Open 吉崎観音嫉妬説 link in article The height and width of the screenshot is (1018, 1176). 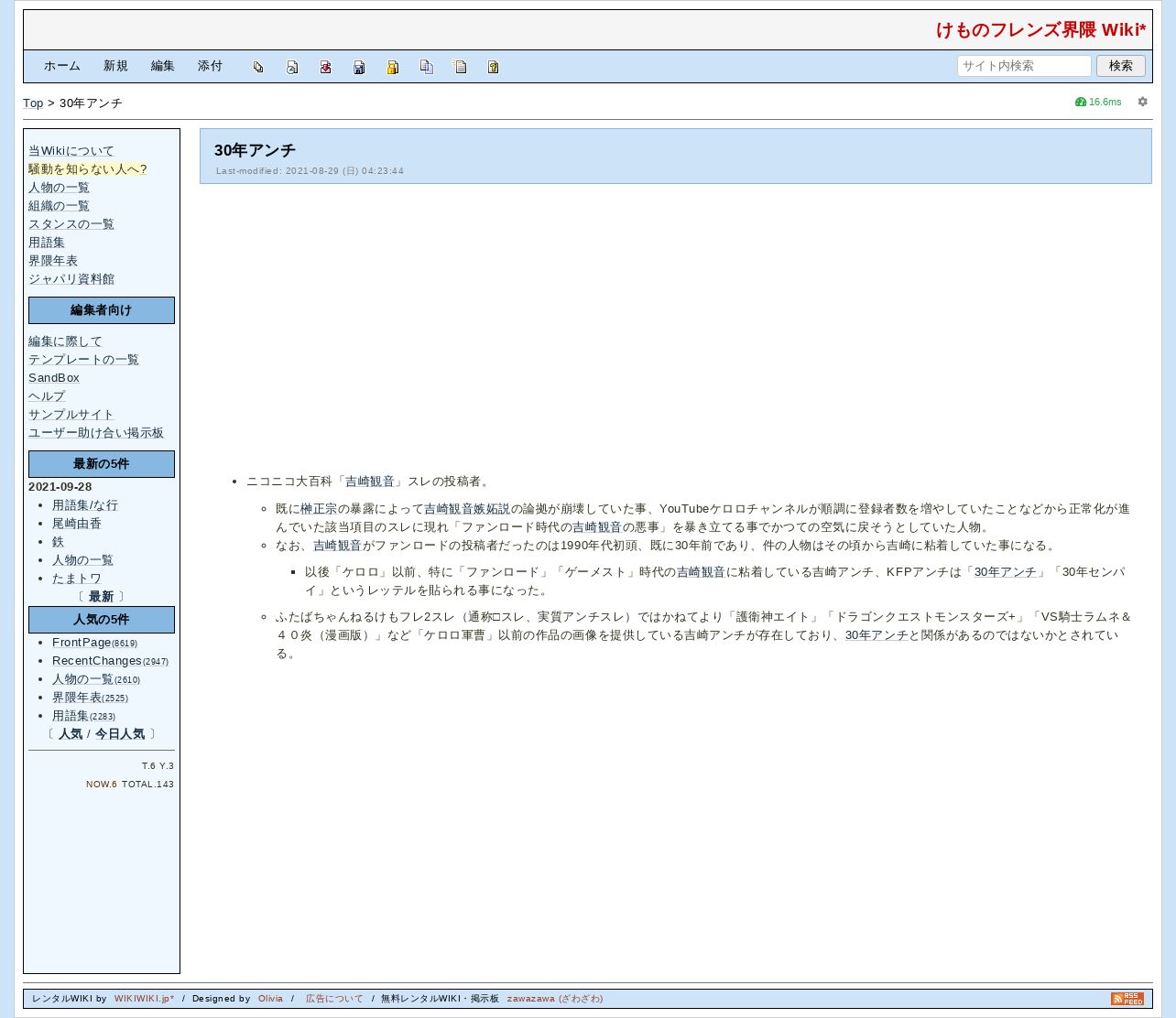467,509
